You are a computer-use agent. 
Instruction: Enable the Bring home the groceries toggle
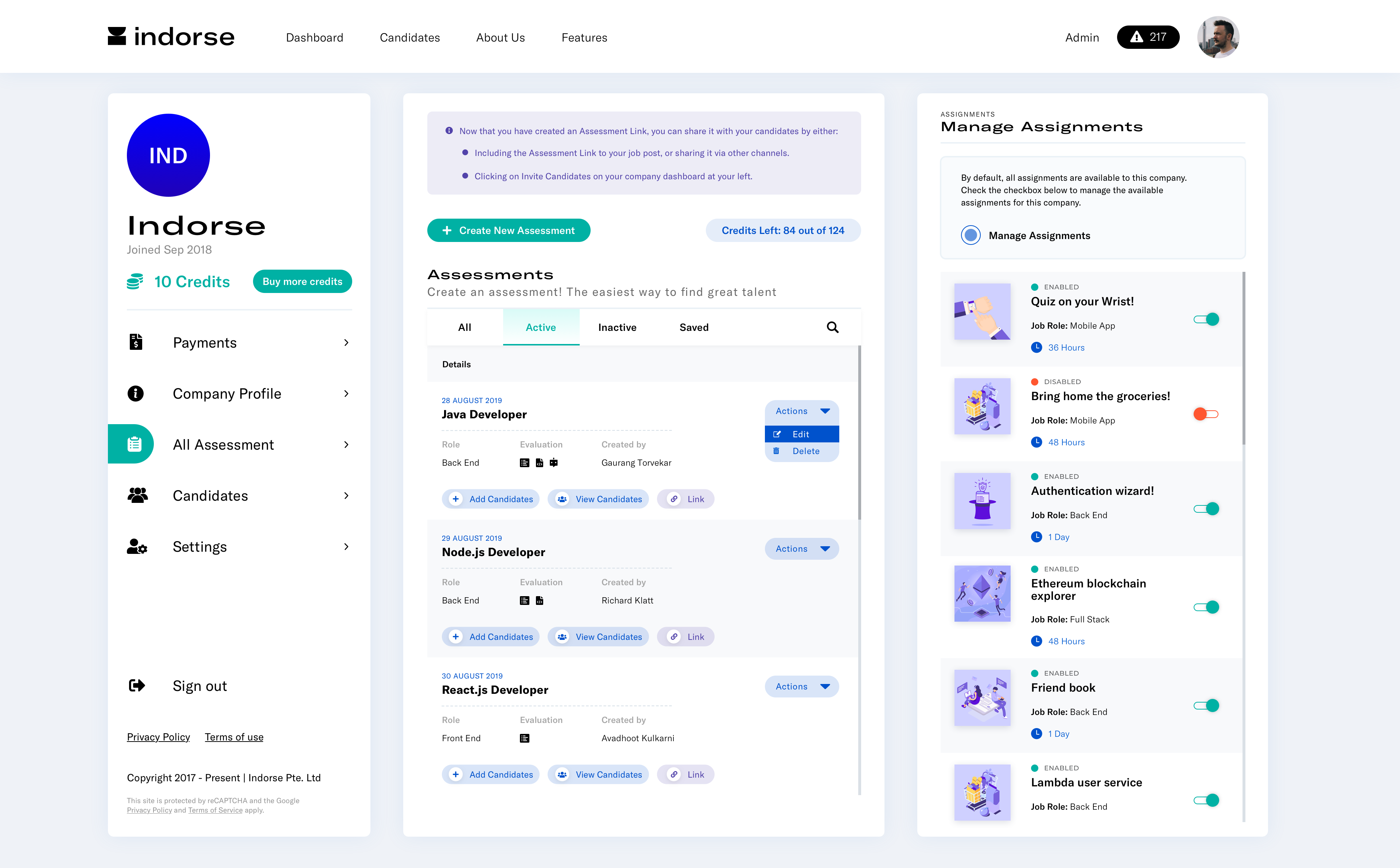point(1206,414)
